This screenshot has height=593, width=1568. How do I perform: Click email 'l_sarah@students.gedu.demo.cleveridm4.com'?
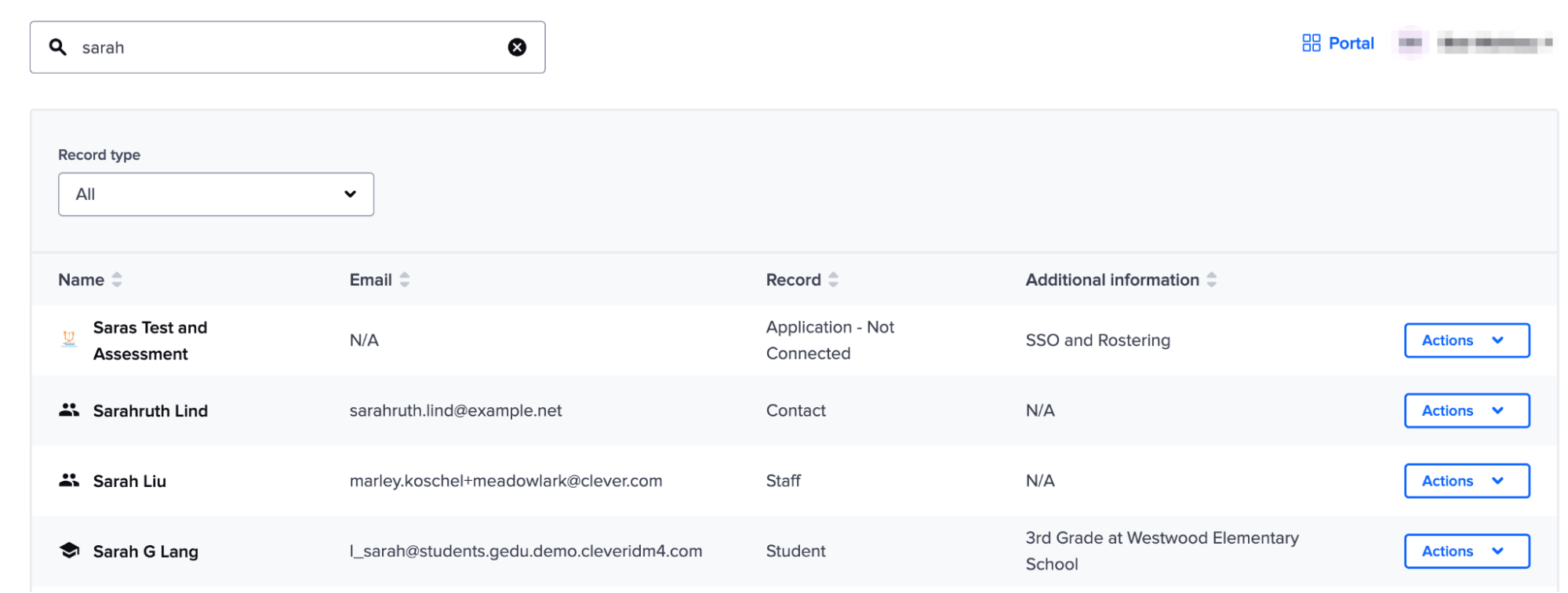pyautogui.click(x=526, y=551)
